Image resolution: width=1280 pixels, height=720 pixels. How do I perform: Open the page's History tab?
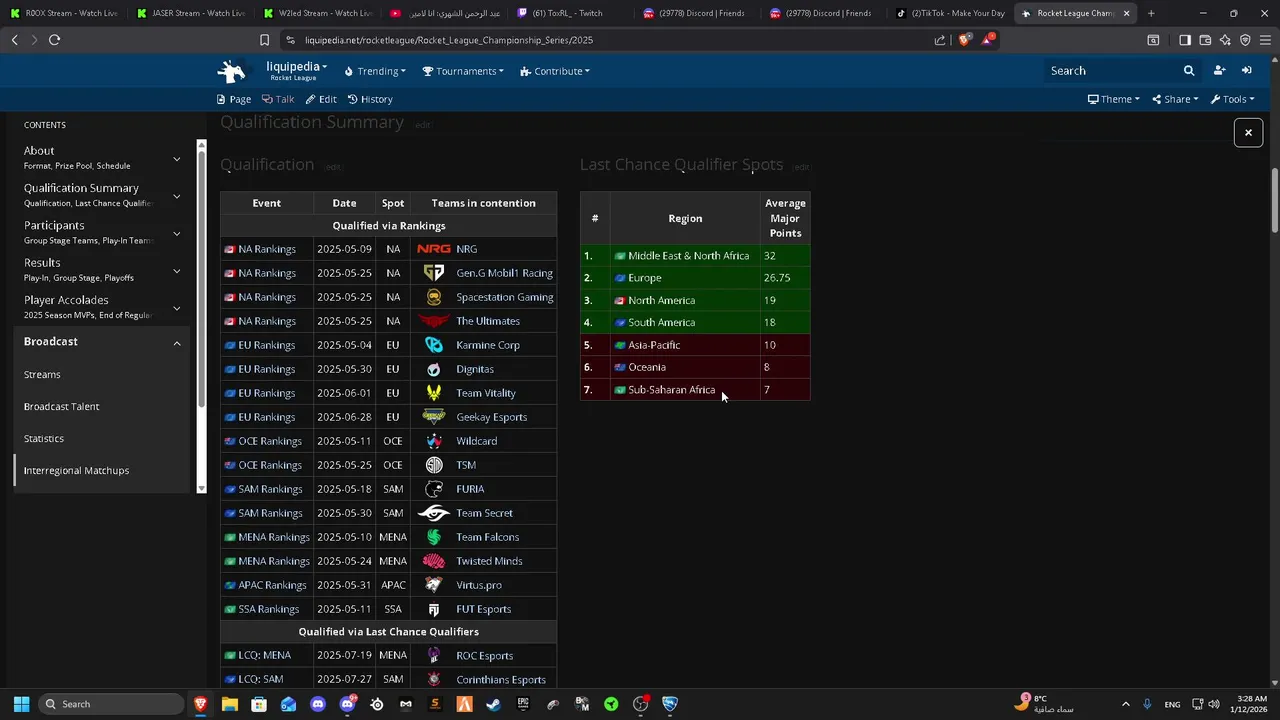(x=370, y=99)
